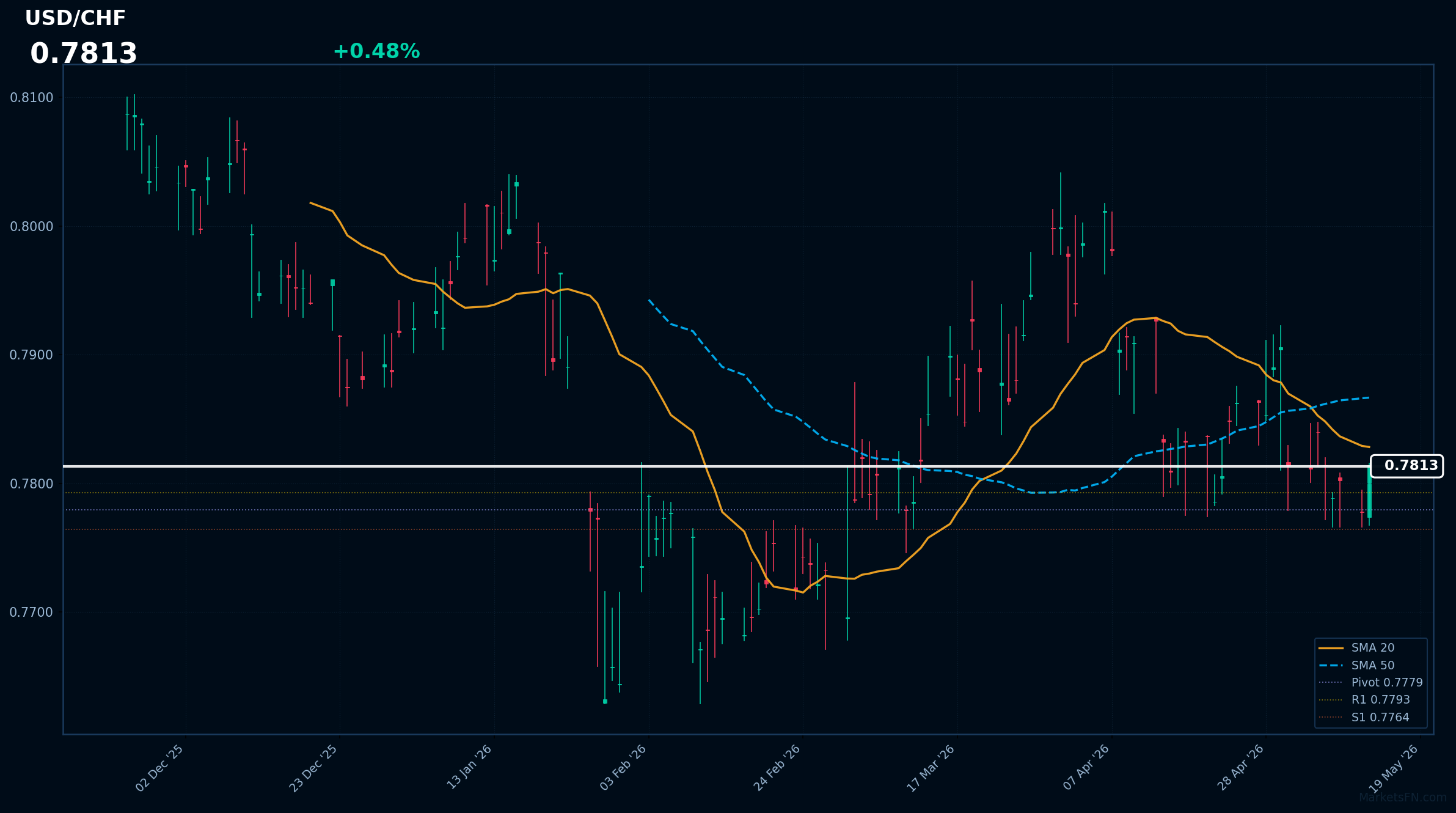1456x813 pixels.
Task: Click the 0.7900 y-axis label
Action: tap(32, 355)
